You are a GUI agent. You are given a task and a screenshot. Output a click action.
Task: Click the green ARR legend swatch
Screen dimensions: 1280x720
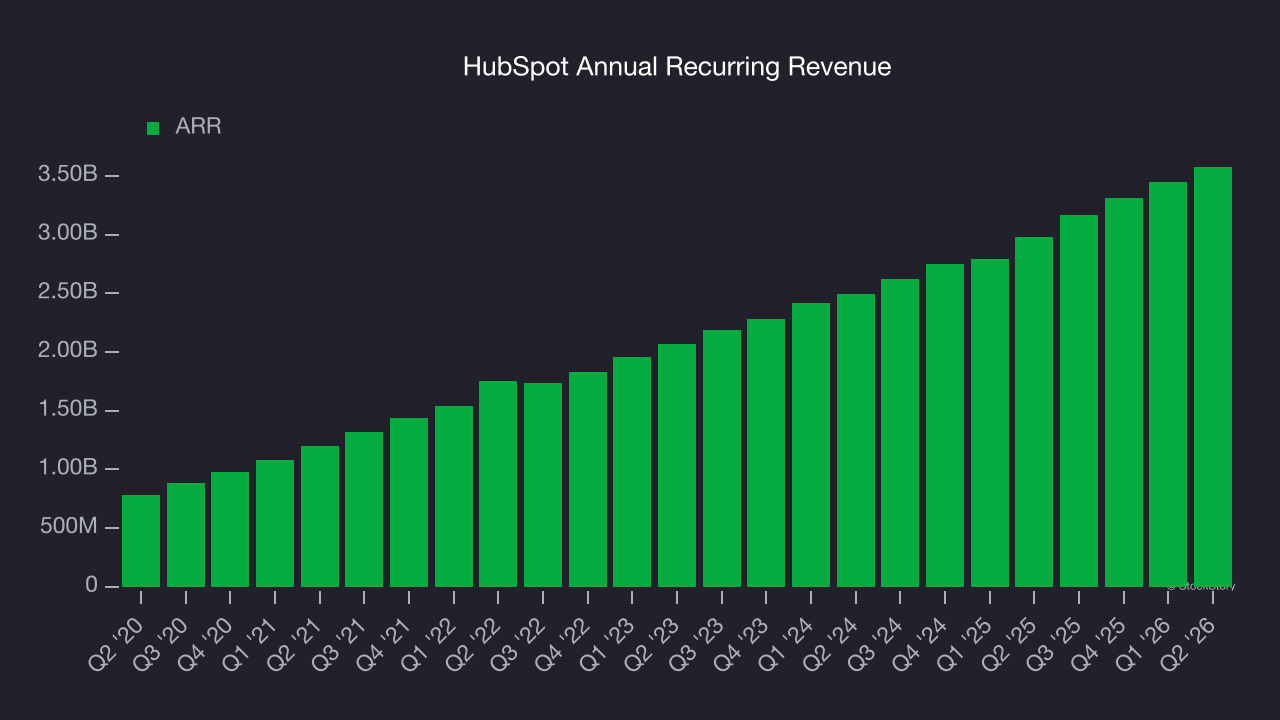pyautogui.click(x=153, y=128)
